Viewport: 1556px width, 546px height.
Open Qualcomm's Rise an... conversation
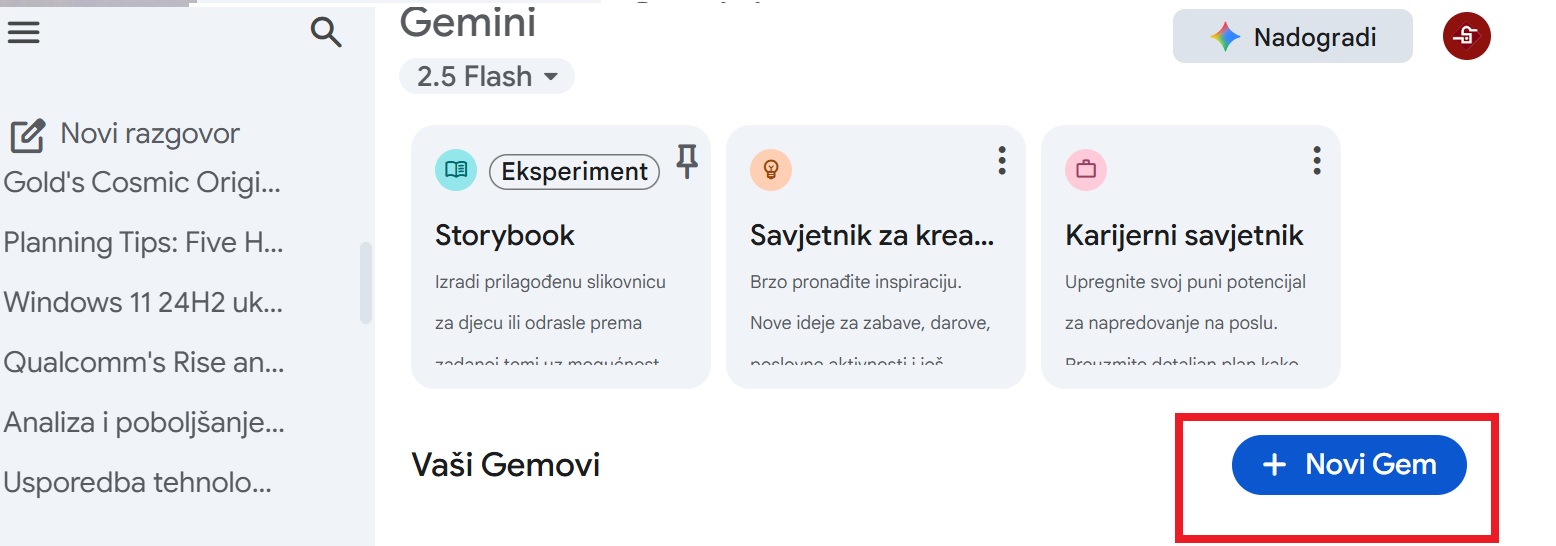pyautogui.click(x=143, y=363)
